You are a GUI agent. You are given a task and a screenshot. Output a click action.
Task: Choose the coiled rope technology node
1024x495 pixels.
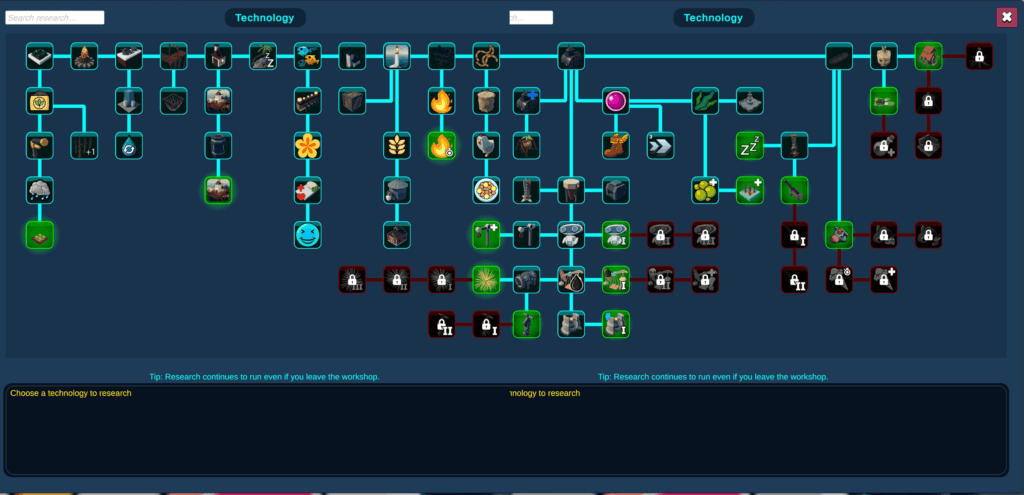(x=486, y=56)
